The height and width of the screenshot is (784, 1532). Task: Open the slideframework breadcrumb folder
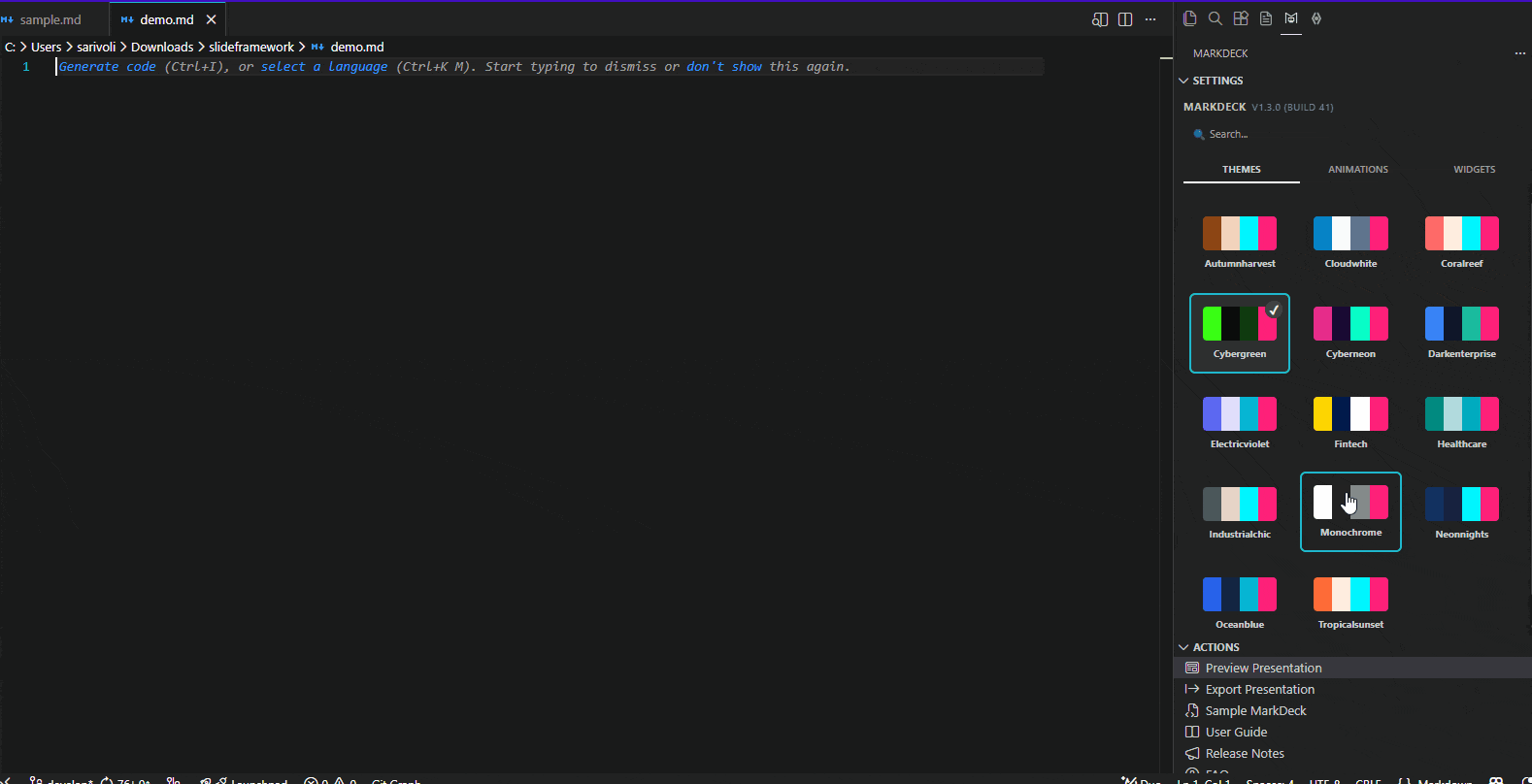pyautogui.click(x=251, y=47)
